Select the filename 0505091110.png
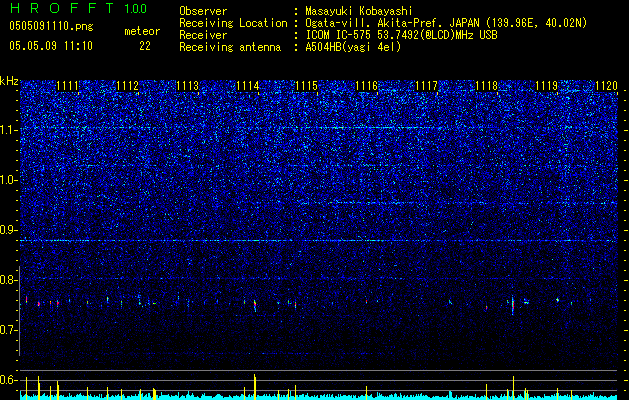 (51, 26)
